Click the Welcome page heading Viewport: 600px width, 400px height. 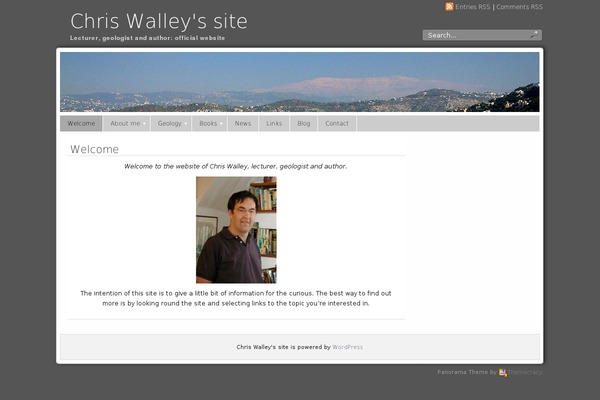point(95,149)
